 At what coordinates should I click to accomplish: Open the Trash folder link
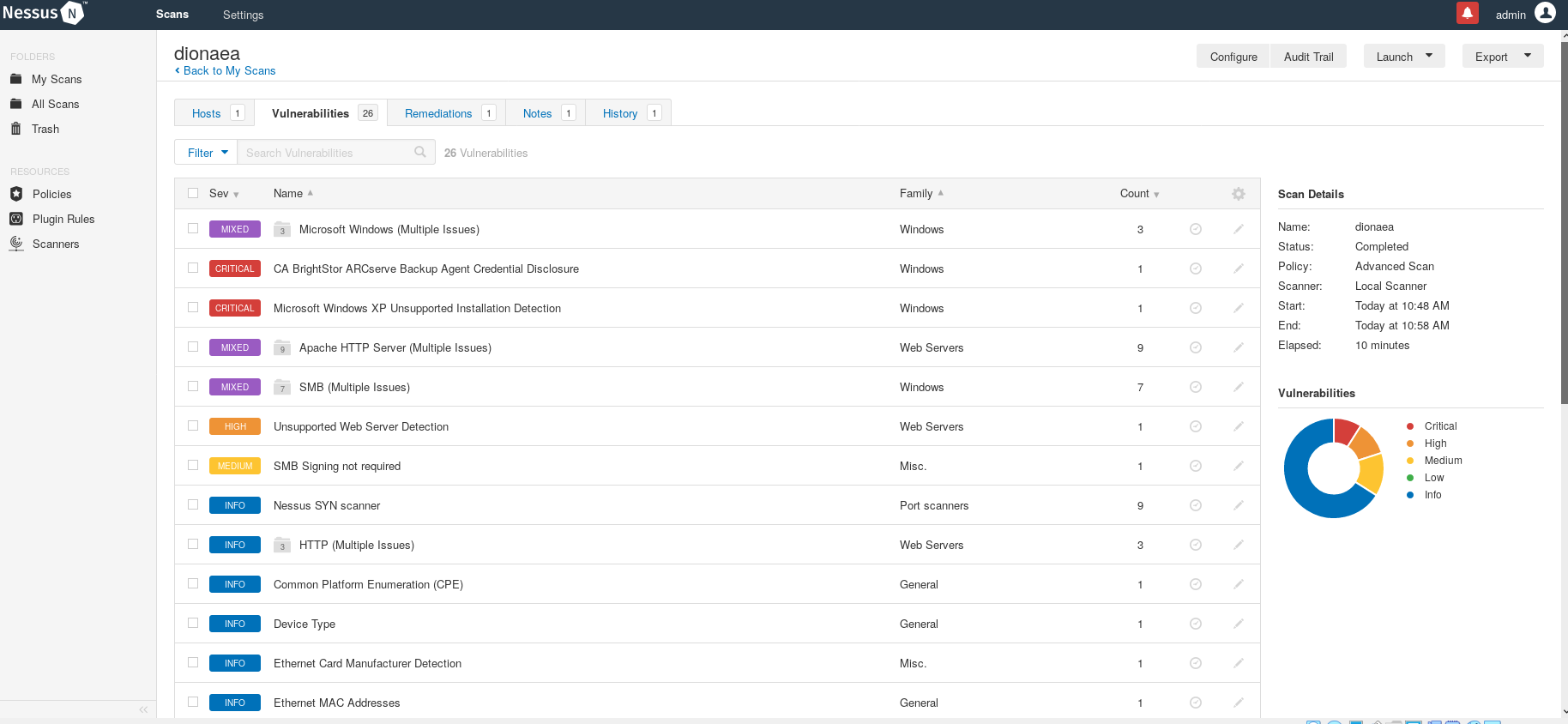45,129
